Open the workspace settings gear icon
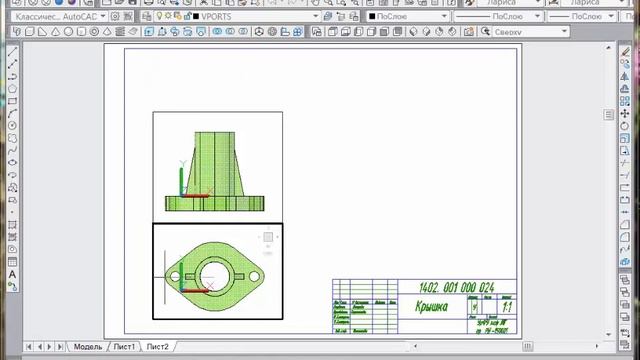Viewport: 640px width, 360px height. (116, 17)
